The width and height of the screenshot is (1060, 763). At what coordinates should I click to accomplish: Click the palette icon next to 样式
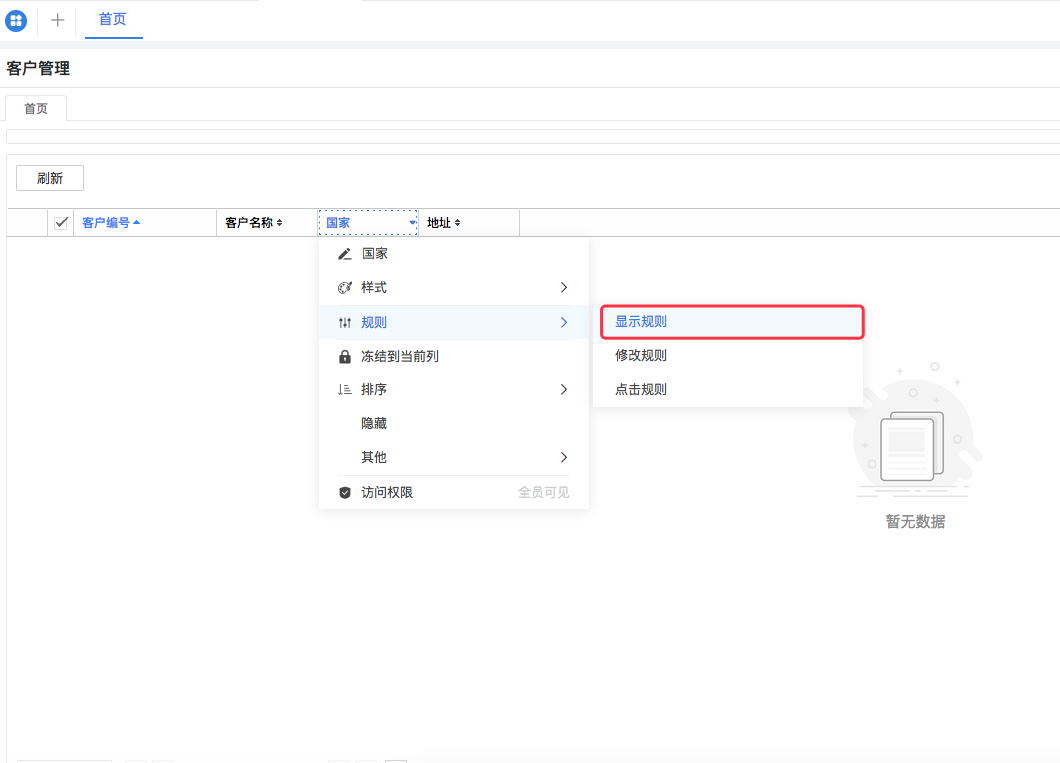coord(344,287)
